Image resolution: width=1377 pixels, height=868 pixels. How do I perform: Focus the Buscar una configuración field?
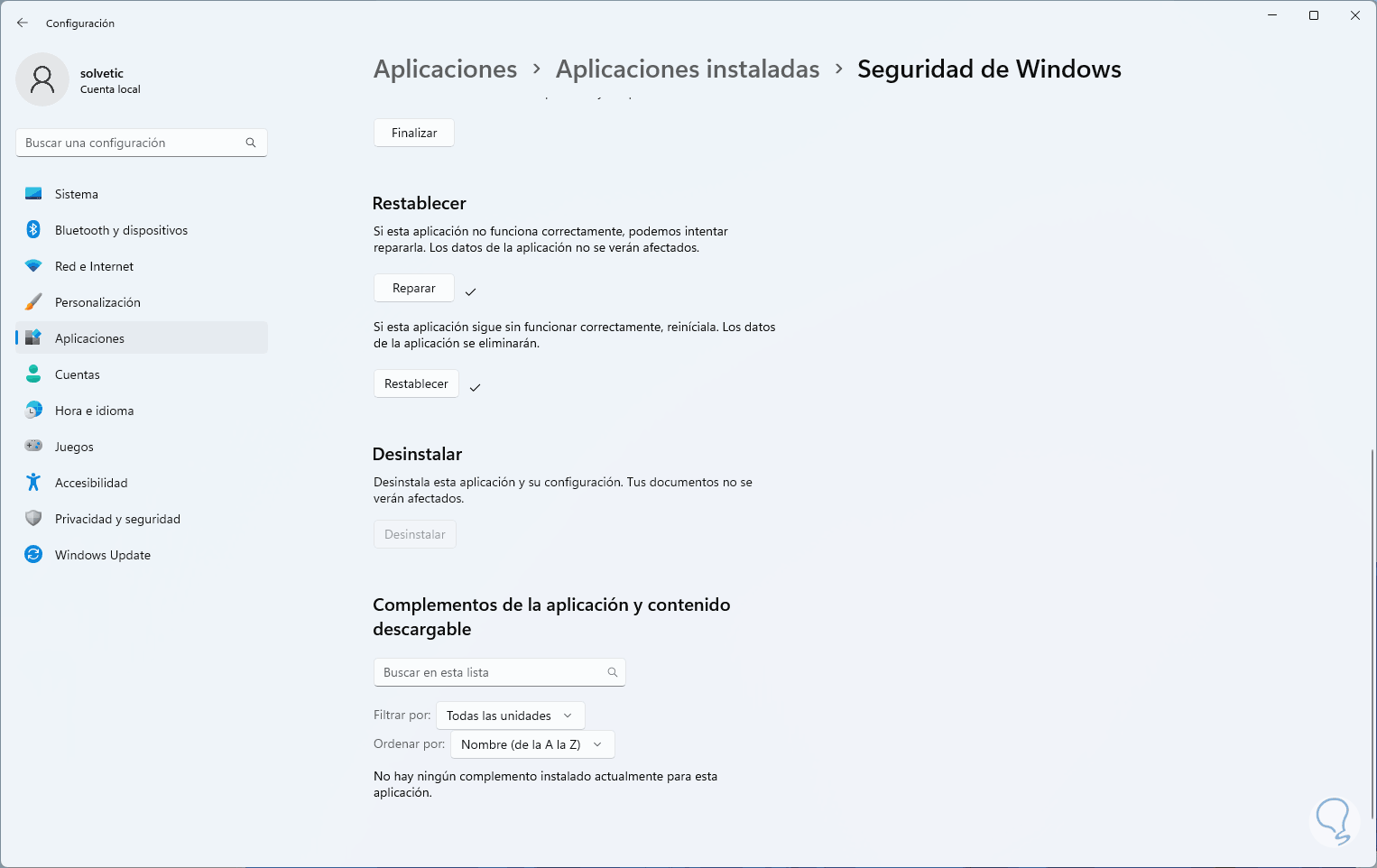pyautogui.click(x=142, y=143)
